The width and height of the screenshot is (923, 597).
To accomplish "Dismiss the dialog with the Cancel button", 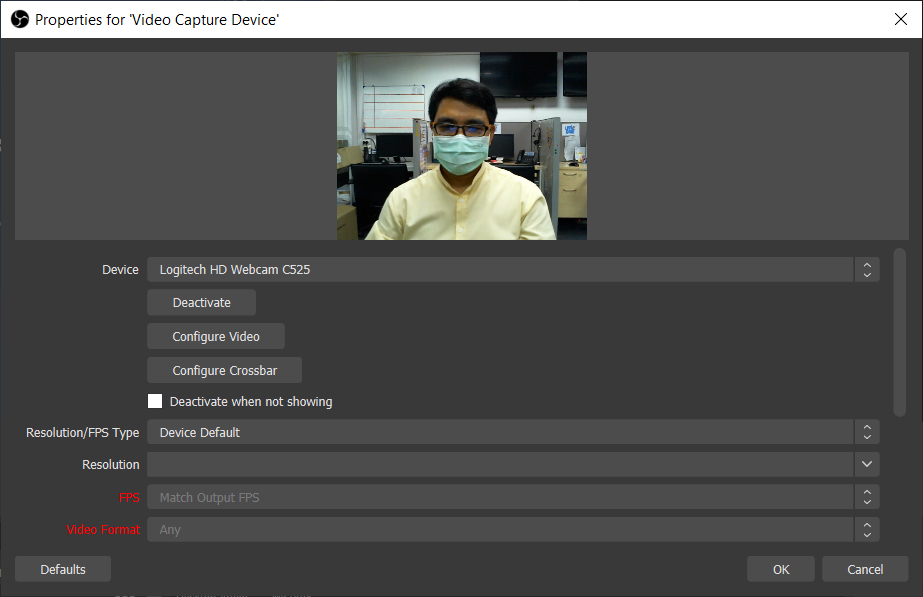I will point(864,568).
